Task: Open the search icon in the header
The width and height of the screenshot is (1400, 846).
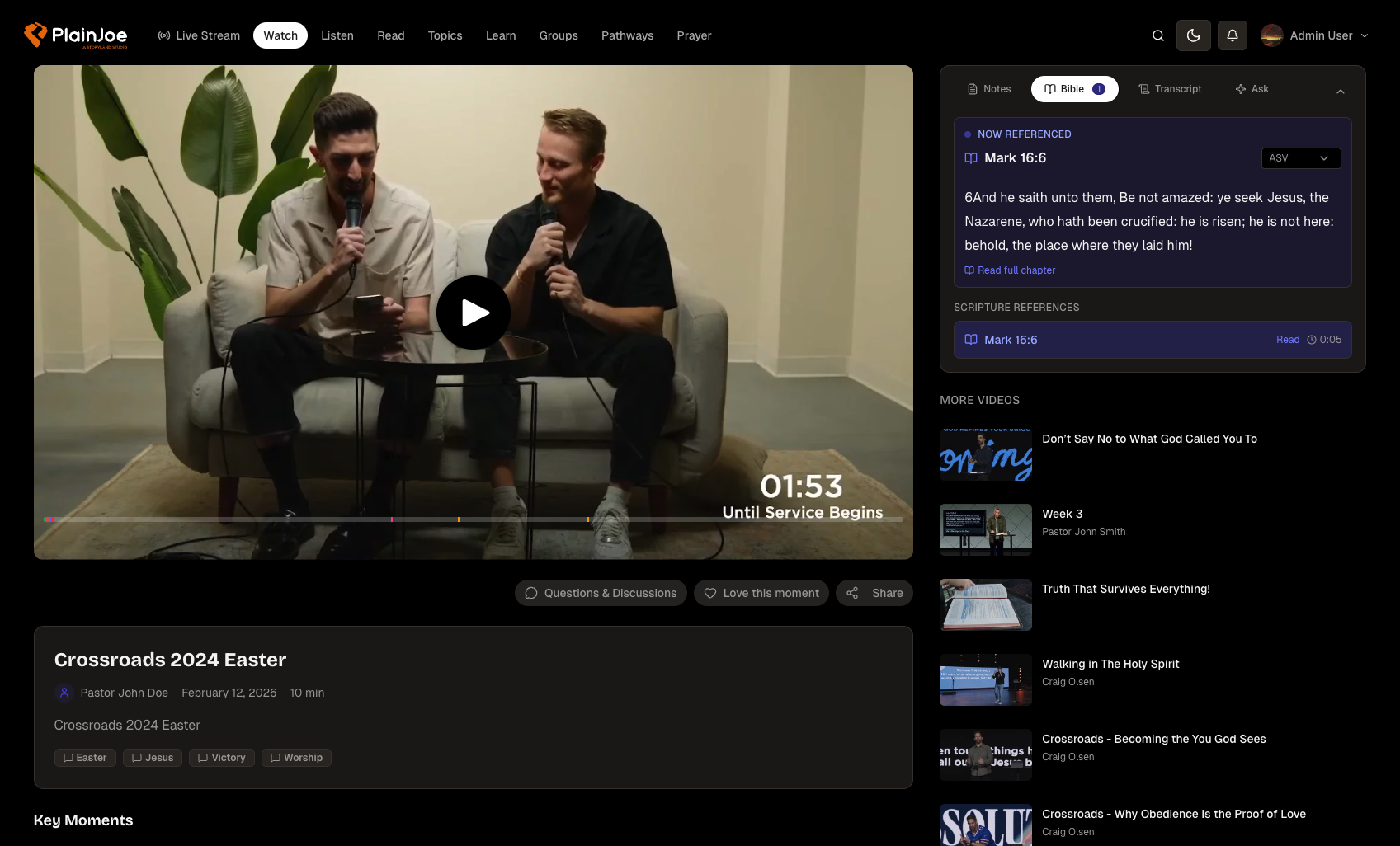Action: coord(1157,35)
